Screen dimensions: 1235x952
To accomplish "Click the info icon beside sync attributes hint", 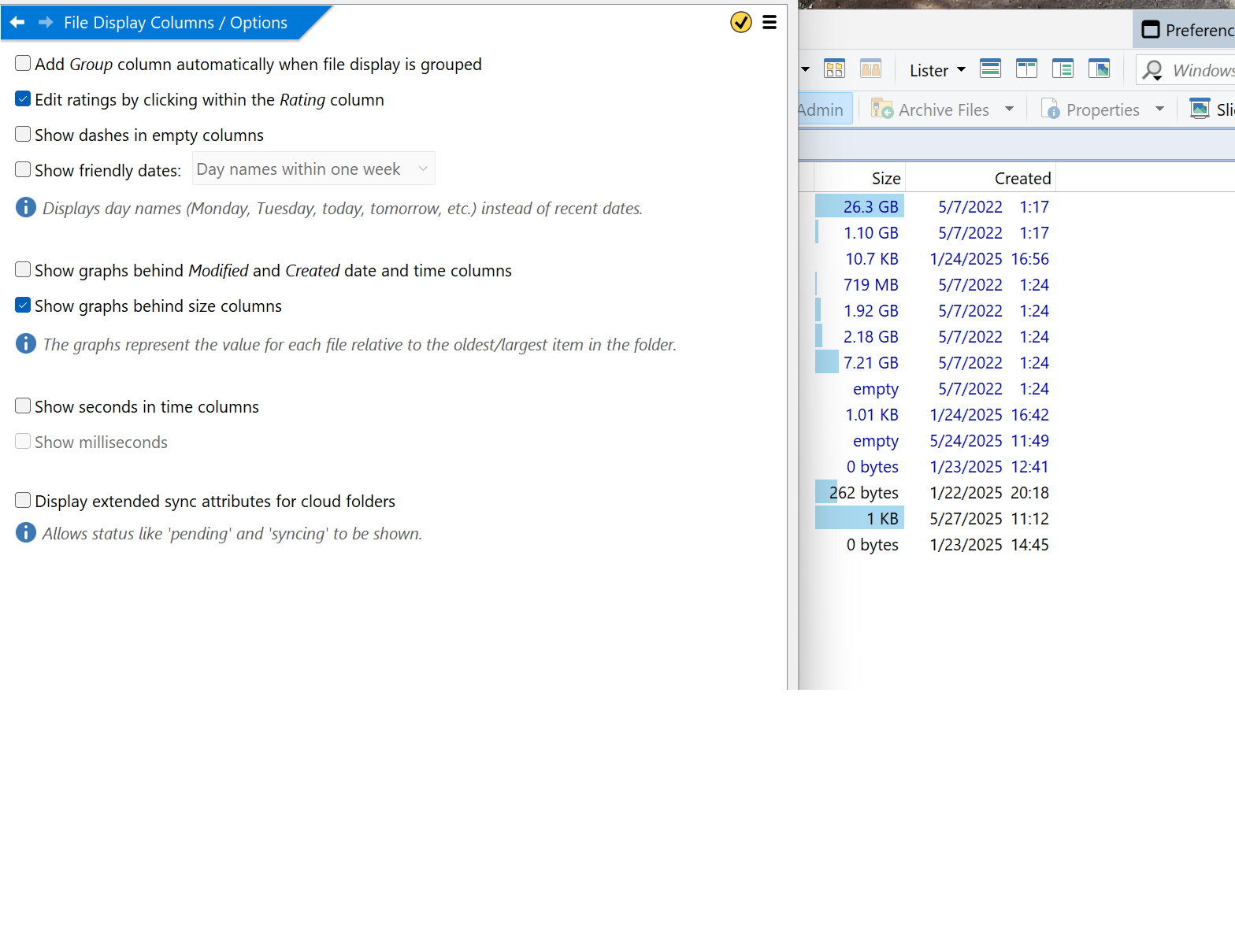I will (x=26, y=532).
